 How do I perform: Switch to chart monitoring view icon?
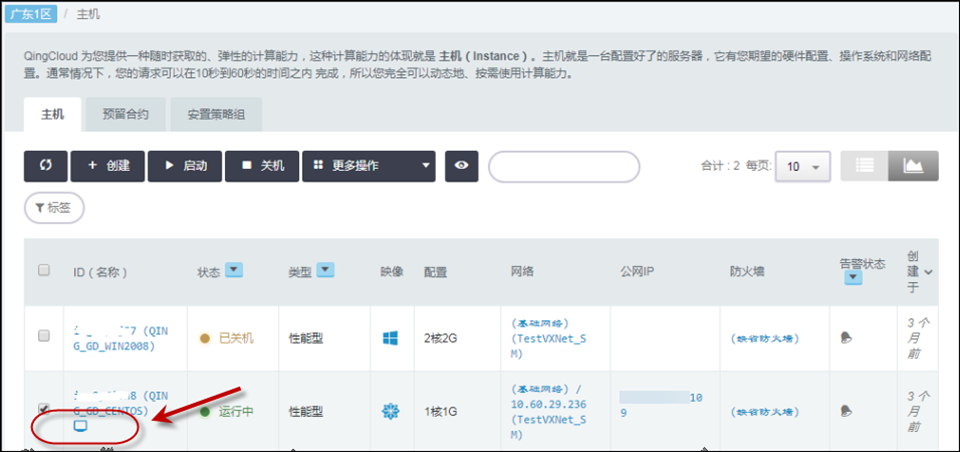coord(913,166)
